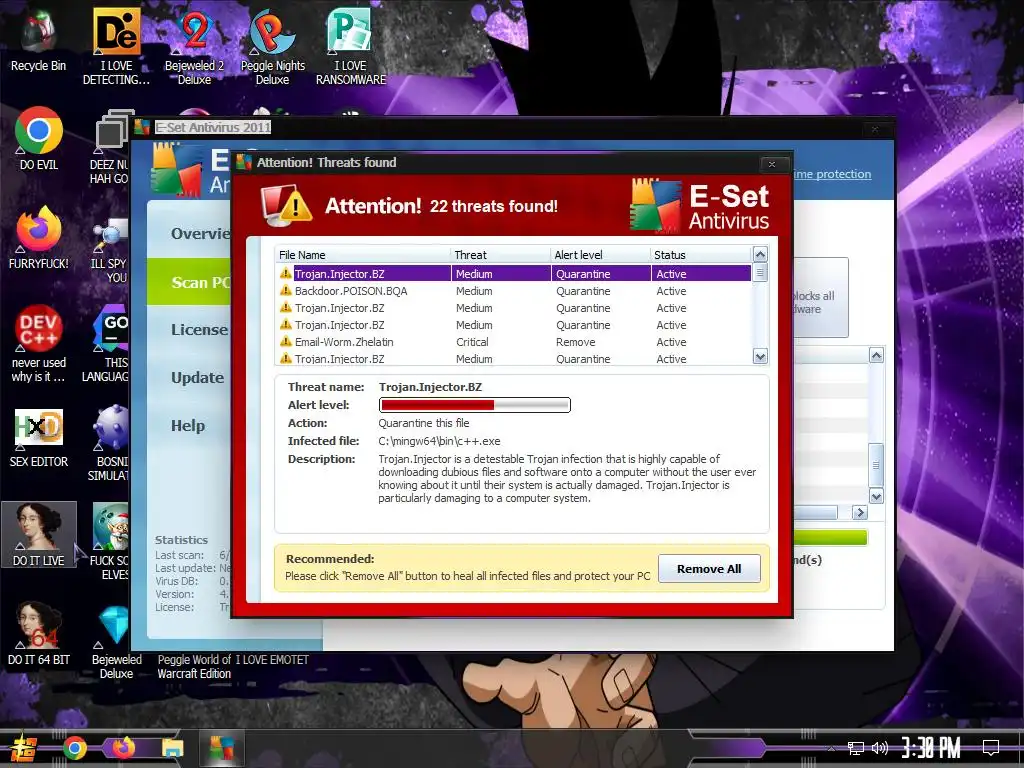The image size is (1024, 768).
Task: Open the BOSNI SIMULAT mine shortcut
Action: pyautogui.click(x=110, y=443)
